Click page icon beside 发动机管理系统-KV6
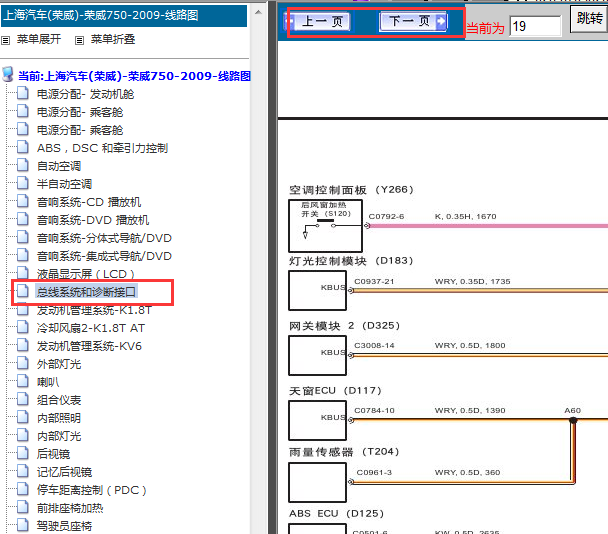 [23, 345]
